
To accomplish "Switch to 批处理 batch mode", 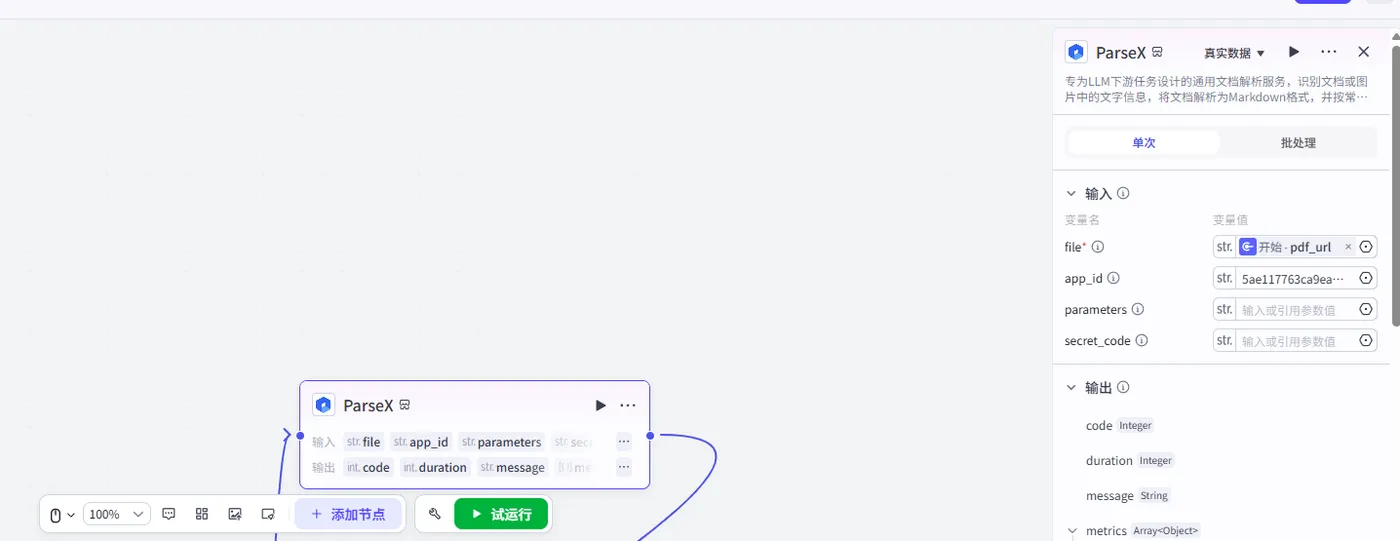I will tap(1298, 143).
